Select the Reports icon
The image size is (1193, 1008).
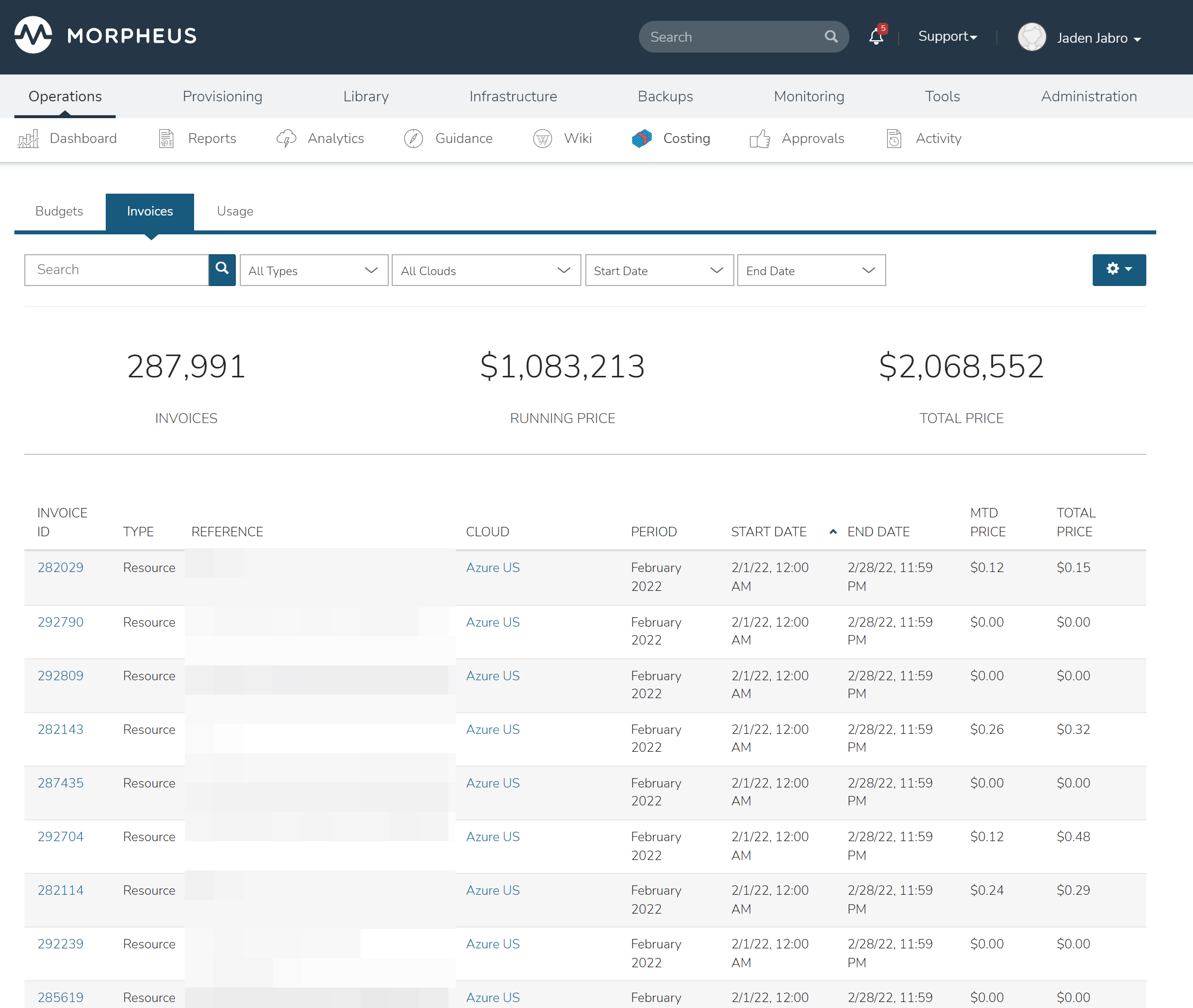click(x=166, y=138)
